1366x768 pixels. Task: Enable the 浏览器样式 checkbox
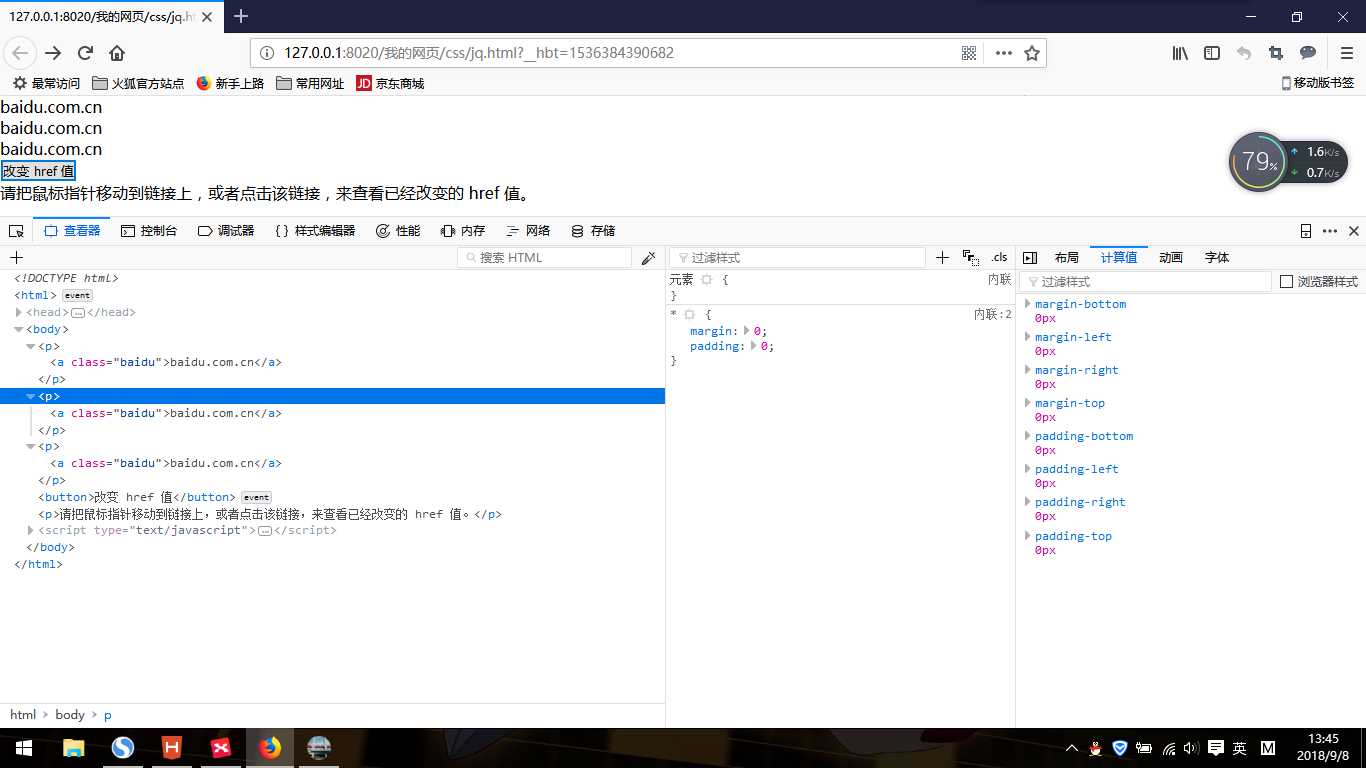coord(1287,282)
